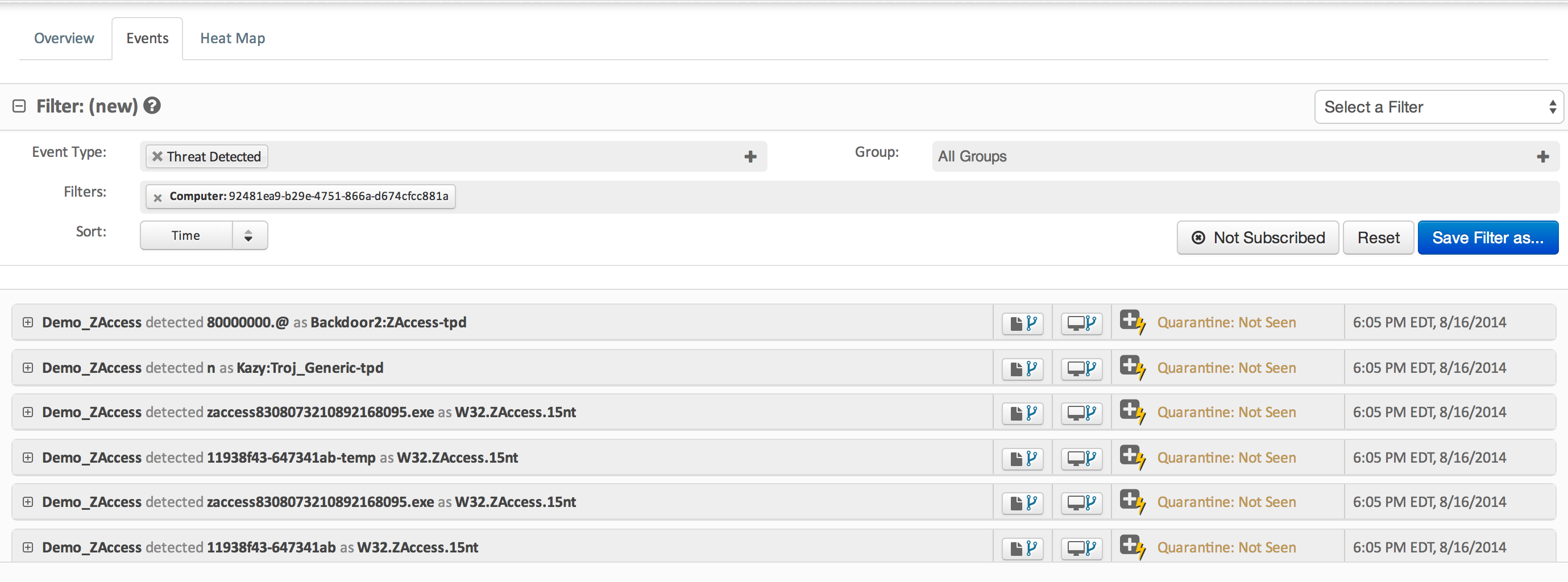Add event type with plus icon
Viewport: 1568px width, 582px height.
(x=750, y=156)
